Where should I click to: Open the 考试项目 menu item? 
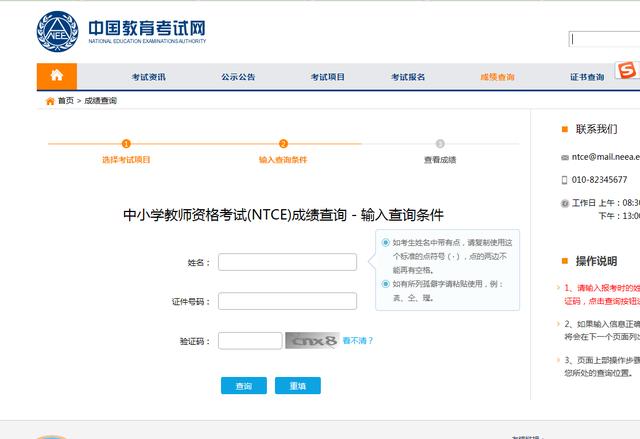tap(328, 77)
